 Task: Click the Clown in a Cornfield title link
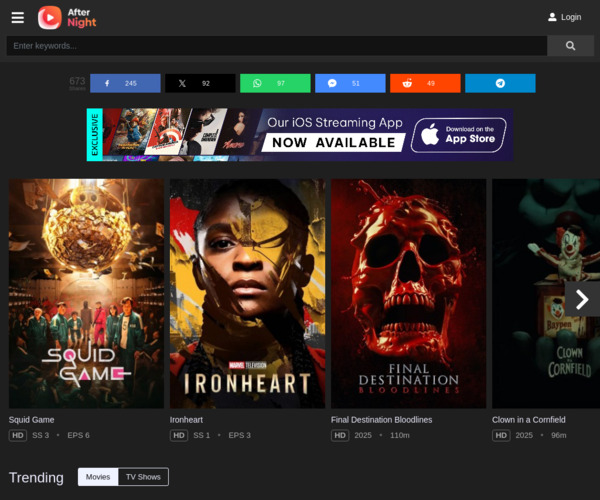click(529, 420)
